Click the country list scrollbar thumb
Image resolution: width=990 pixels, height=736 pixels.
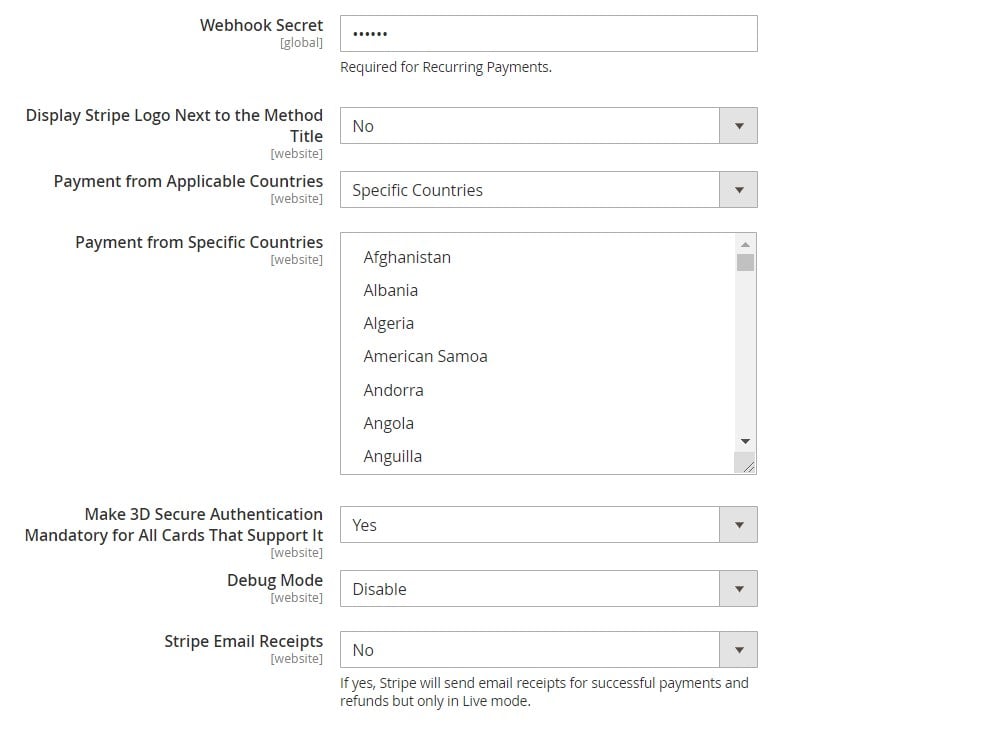[745, 262]
